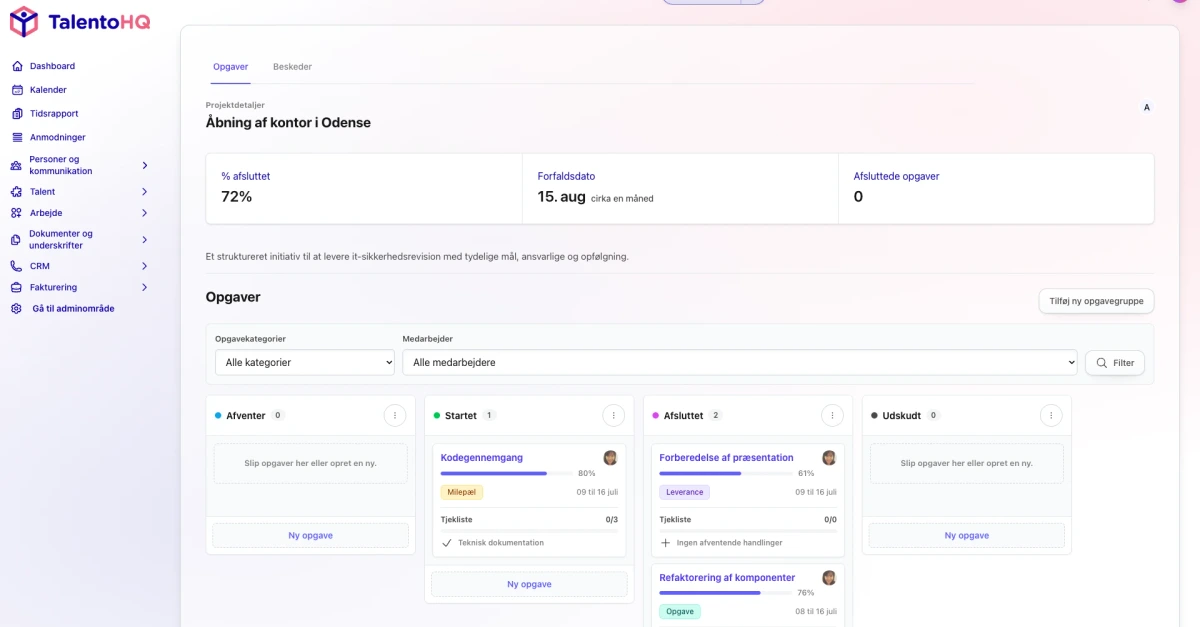Go to Dashboard in the sidebar
This screenshot has width=1200, height=627.
52,66
